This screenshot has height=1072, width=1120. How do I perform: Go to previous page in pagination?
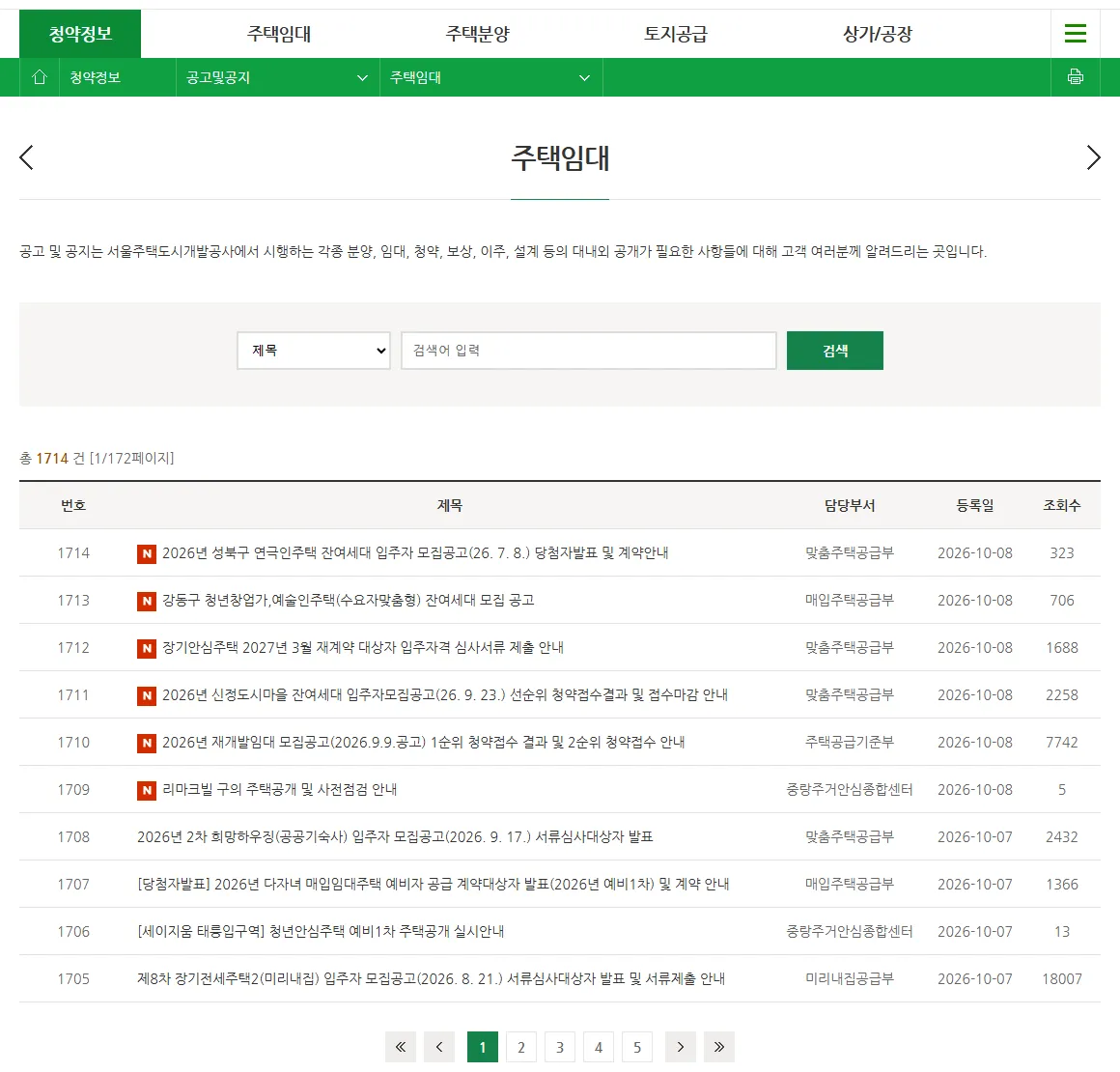pyautogui.click(x=439, y=1047)
